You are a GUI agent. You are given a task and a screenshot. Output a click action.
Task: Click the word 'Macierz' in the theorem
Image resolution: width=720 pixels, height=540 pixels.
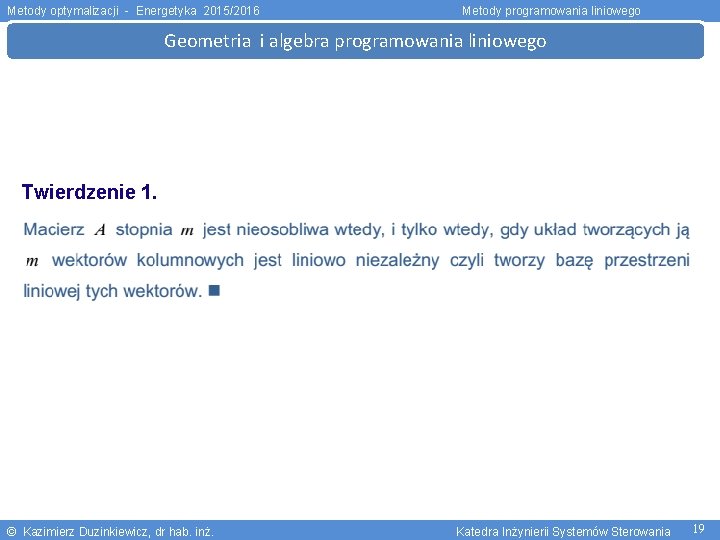pyautogui.click(x=54, y=229)
